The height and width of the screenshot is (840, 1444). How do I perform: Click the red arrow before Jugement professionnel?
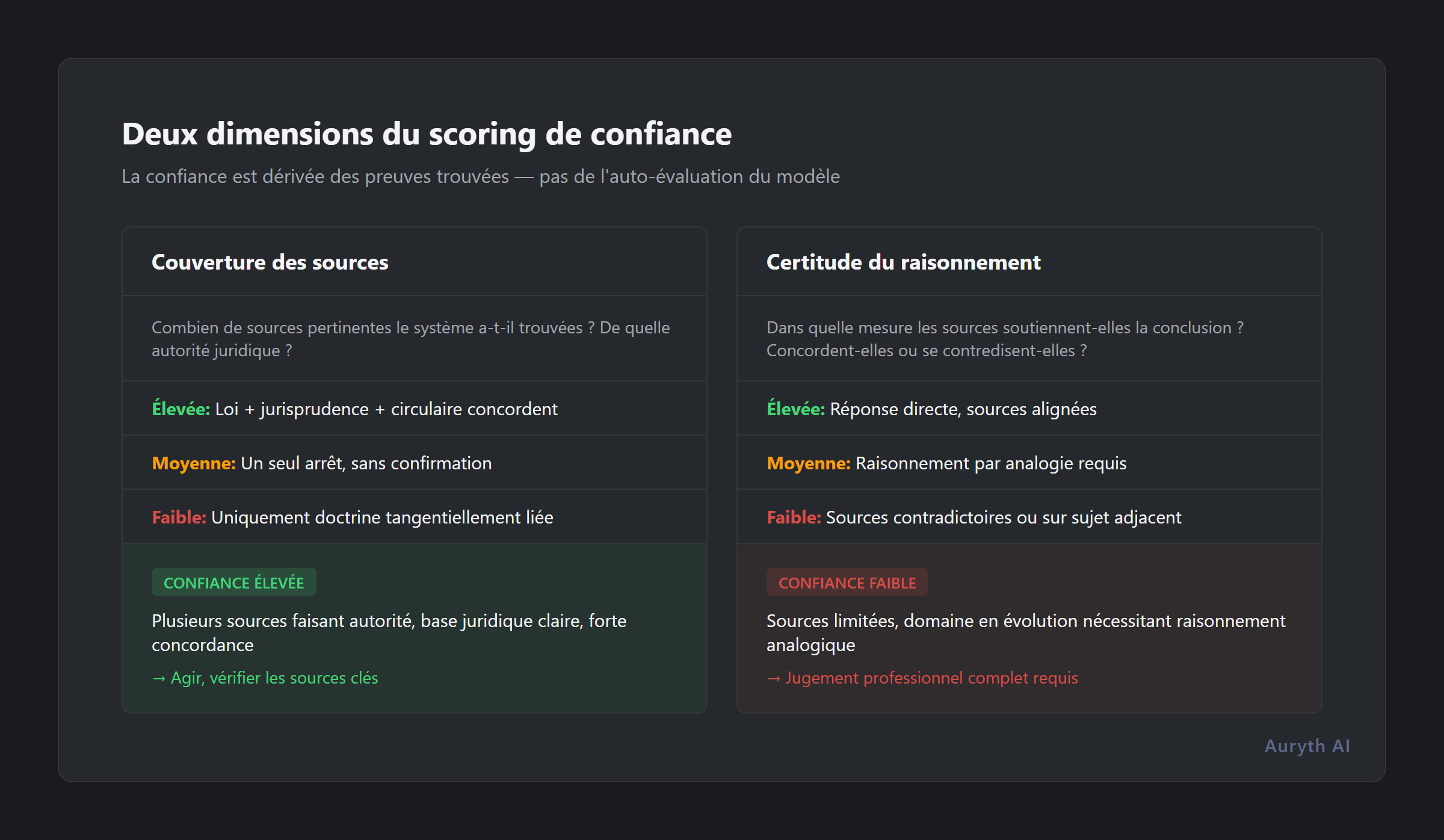click(774, 678)
